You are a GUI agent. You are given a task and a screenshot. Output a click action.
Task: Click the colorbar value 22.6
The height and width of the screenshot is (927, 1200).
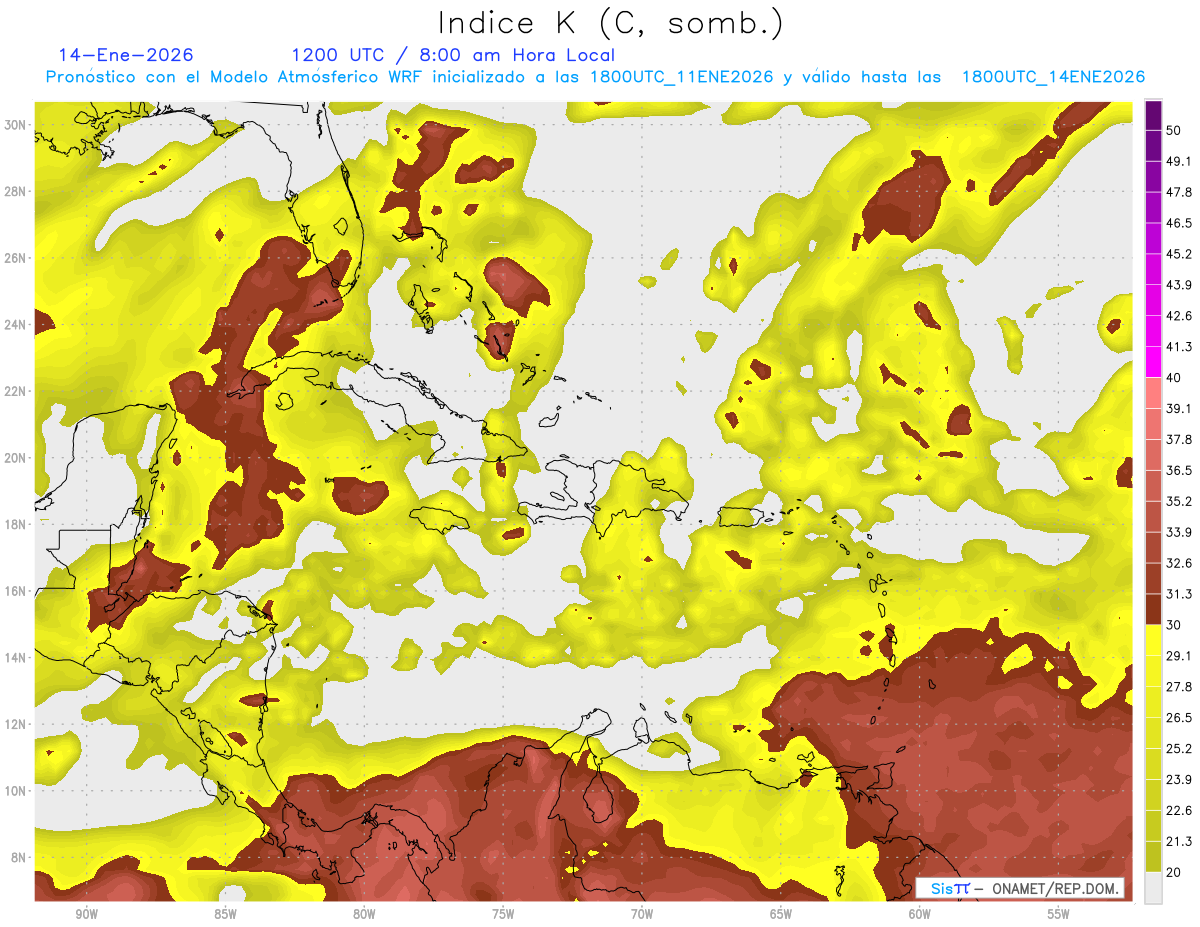click(1179, 810)
